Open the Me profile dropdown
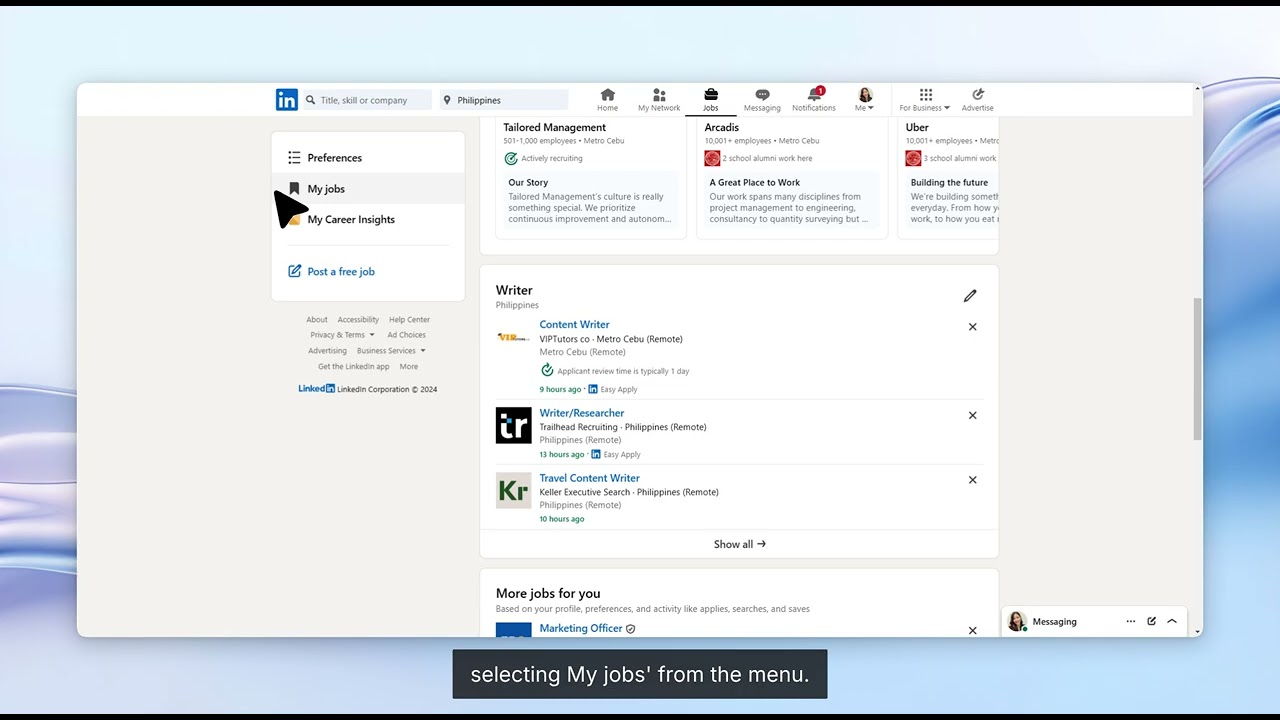Screen dimensions: 1280x720 pos(865,100)
